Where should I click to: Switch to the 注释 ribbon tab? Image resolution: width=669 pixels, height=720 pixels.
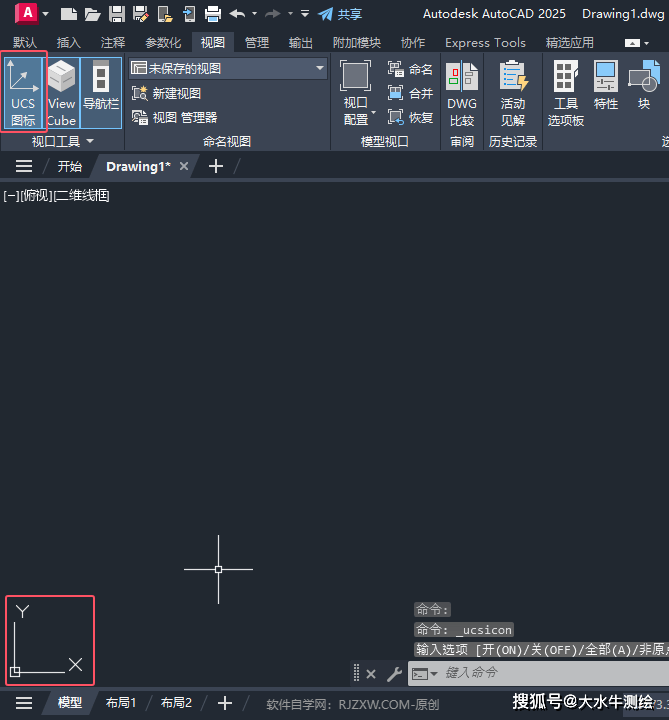click(x=113, y=43)
